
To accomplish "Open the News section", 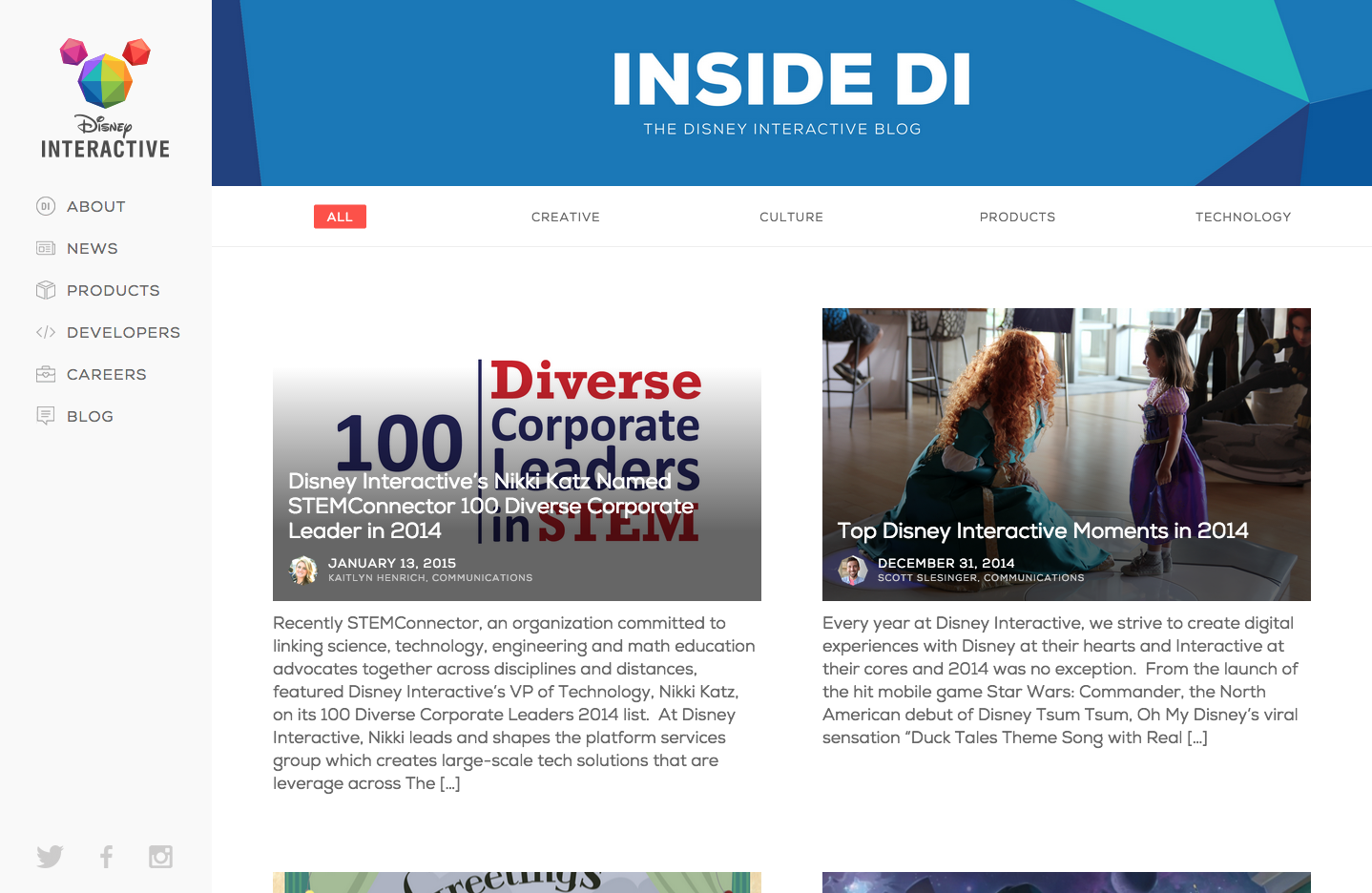I will (x=93, y=248).
